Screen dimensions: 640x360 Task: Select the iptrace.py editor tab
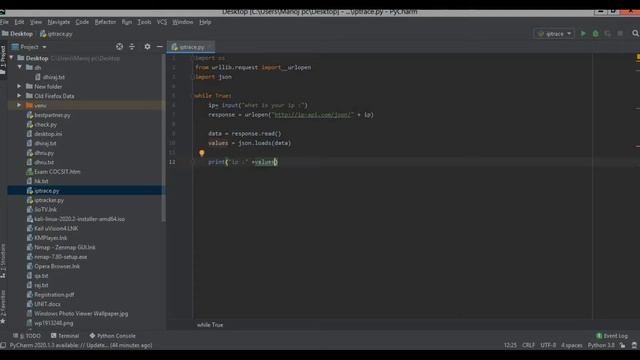(191, 47)
